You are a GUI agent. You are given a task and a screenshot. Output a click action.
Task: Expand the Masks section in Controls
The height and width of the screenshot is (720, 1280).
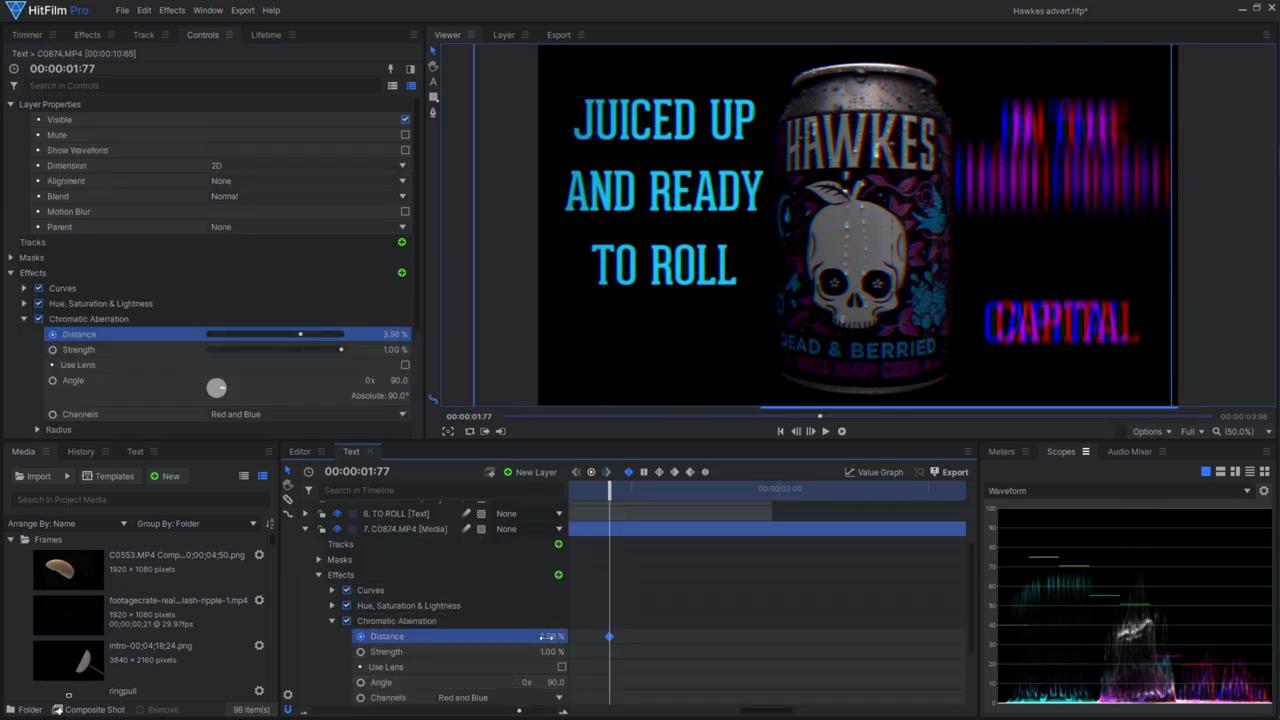[11, 258]
